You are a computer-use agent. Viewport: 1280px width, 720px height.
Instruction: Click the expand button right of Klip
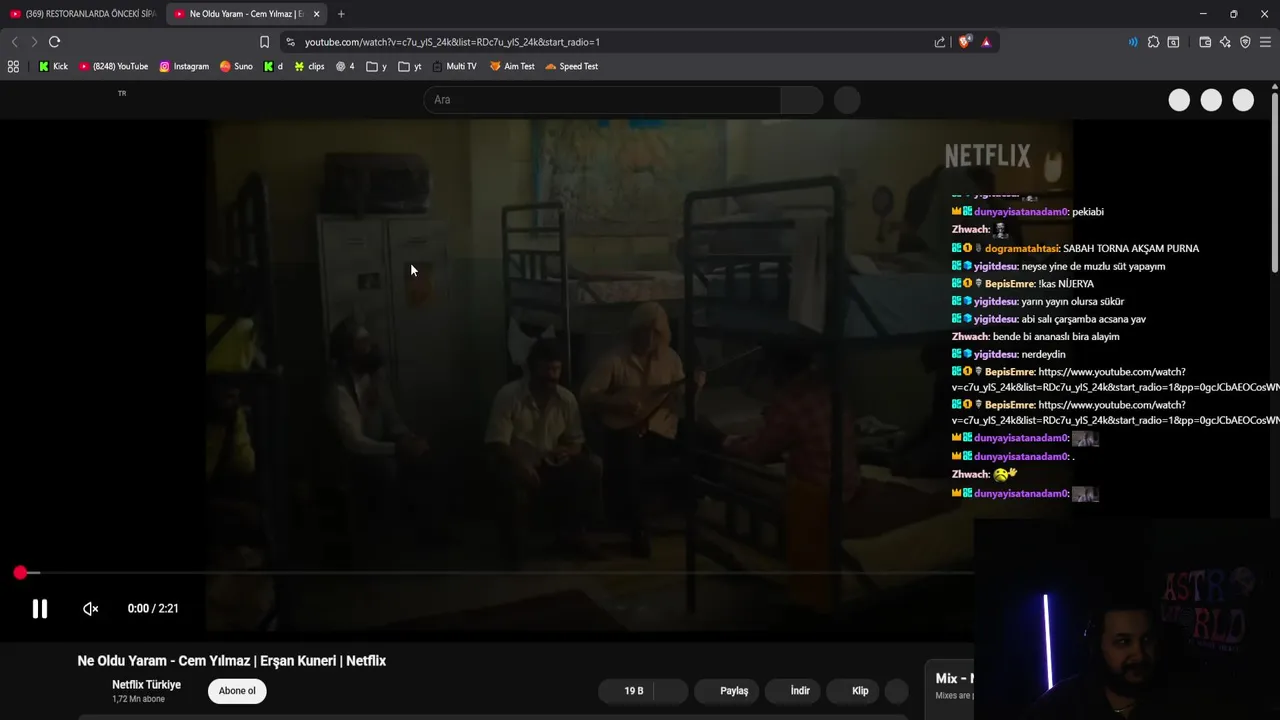click(x=897, y=691)
